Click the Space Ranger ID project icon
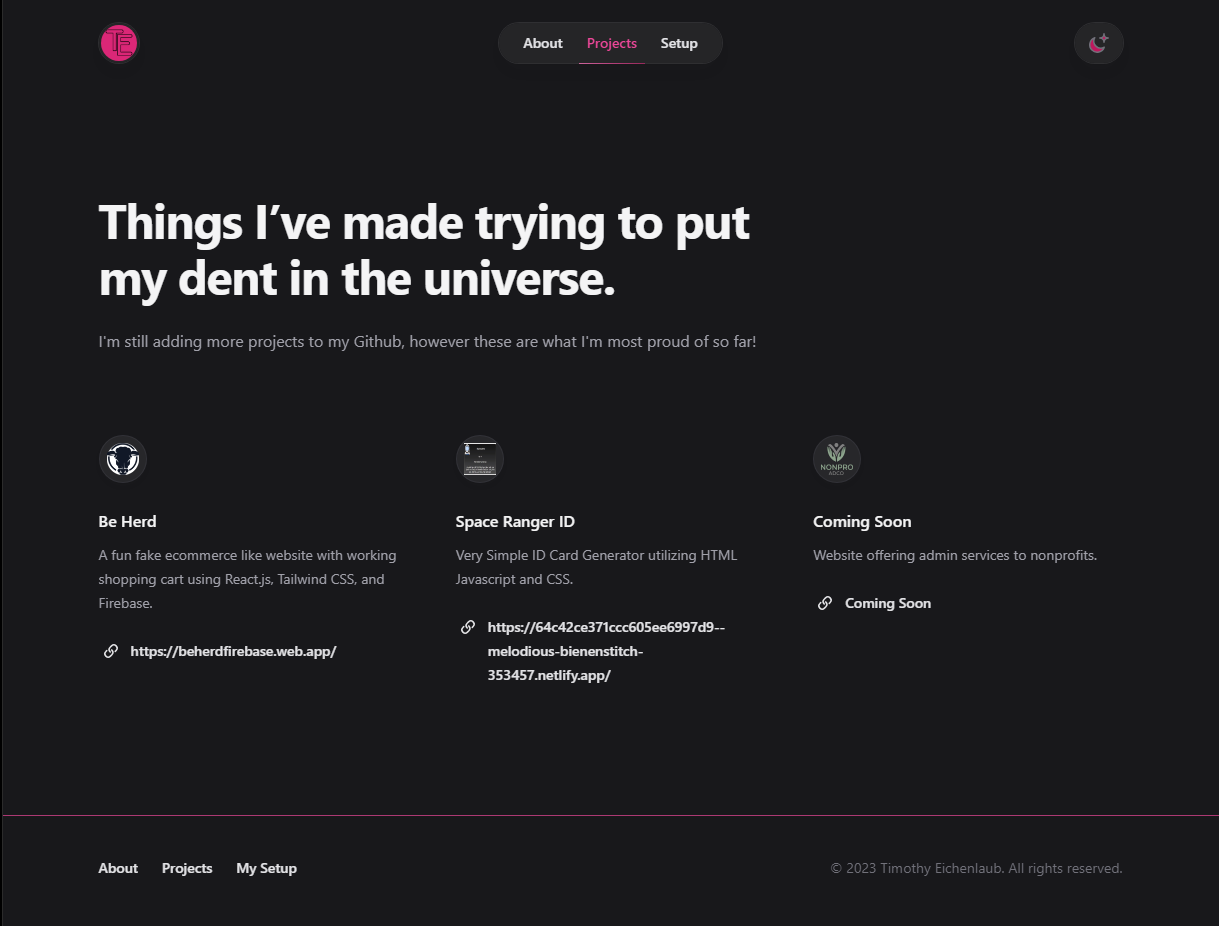 pos(479,458)
